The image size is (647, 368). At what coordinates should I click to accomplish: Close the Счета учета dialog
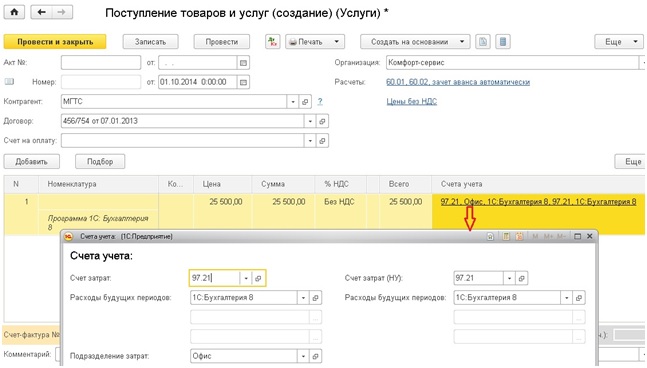coord(590,236)
